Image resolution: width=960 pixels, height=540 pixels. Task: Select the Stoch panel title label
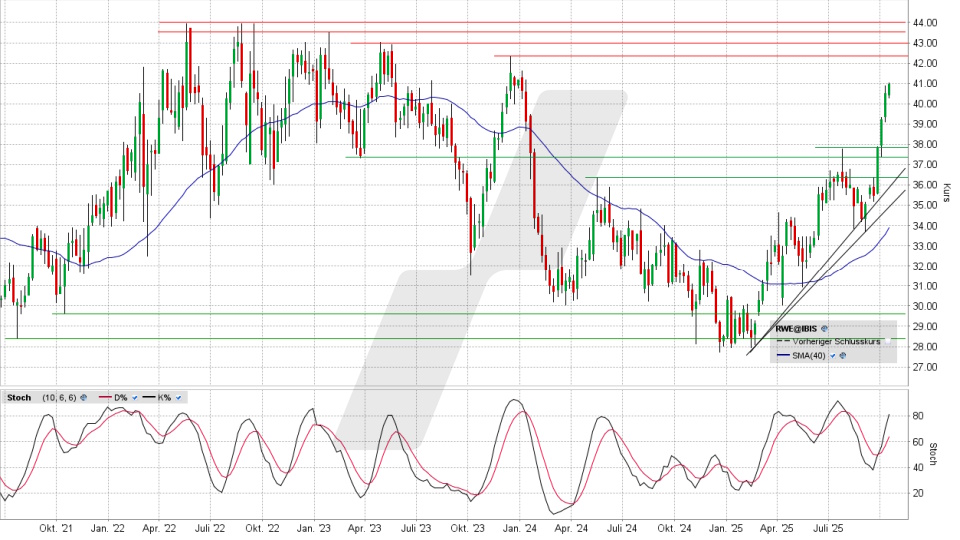[x=19, y=397]
